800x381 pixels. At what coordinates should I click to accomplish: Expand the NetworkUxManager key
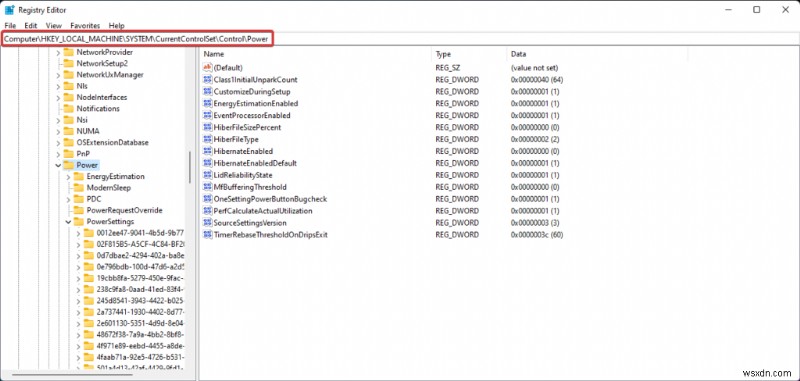pyautogui.click(x=58, y=74)
